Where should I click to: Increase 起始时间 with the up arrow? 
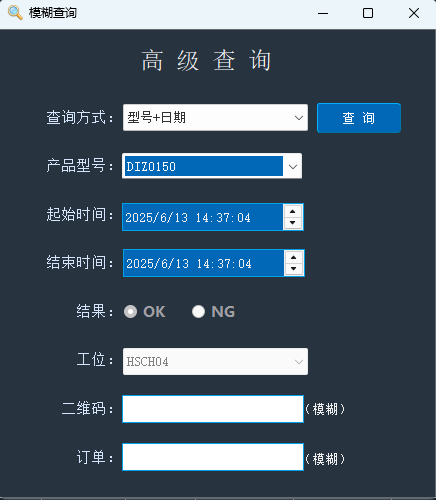click(293, 211)
